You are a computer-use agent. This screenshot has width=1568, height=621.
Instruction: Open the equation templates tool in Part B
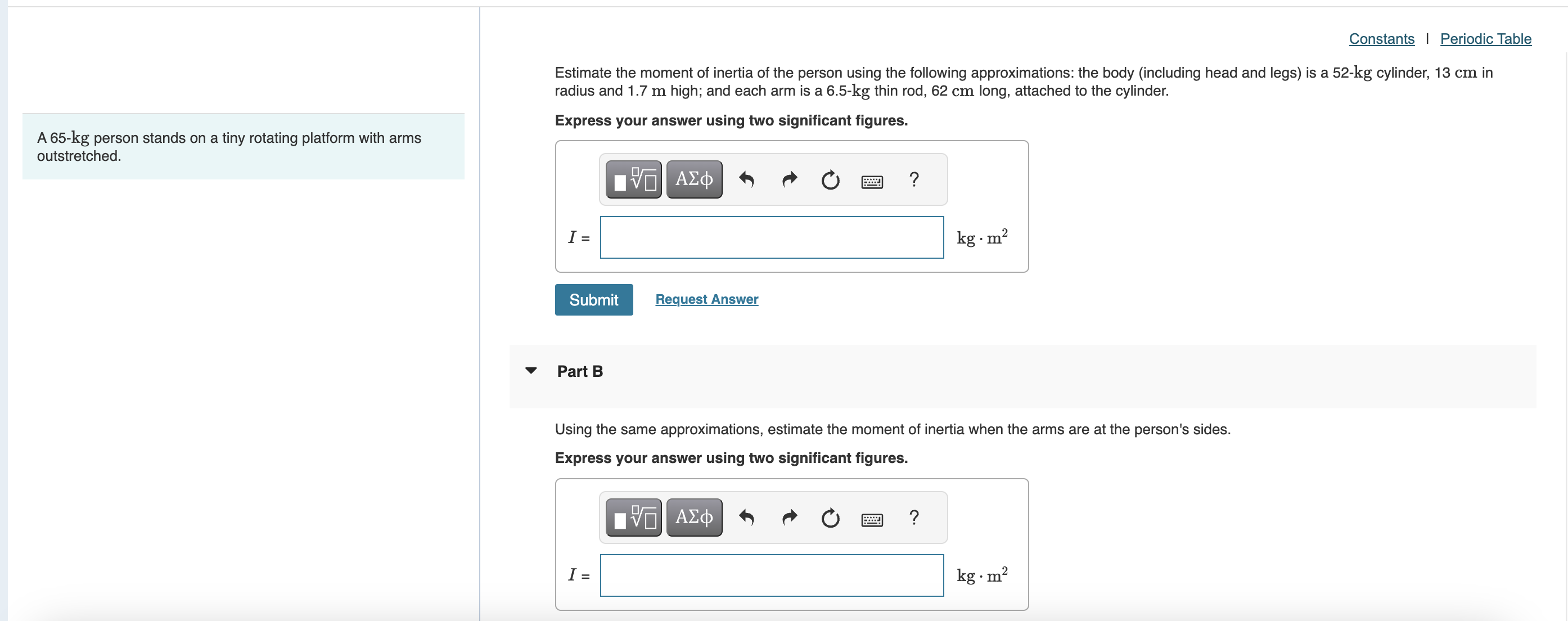pyautogui.click(x=633, y=517)
